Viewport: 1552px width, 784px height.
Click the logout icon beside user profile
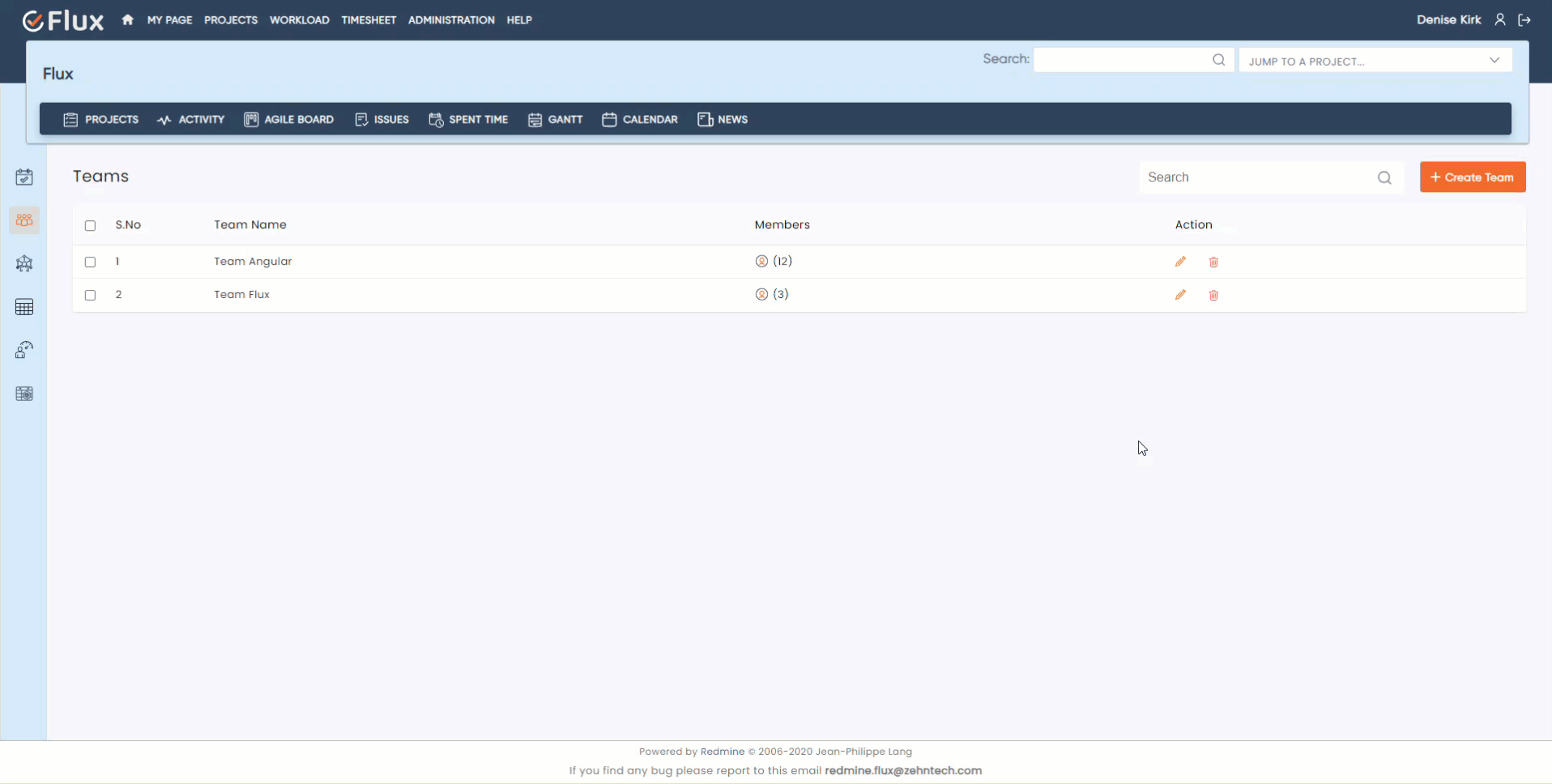click(x=1524, y=19)
